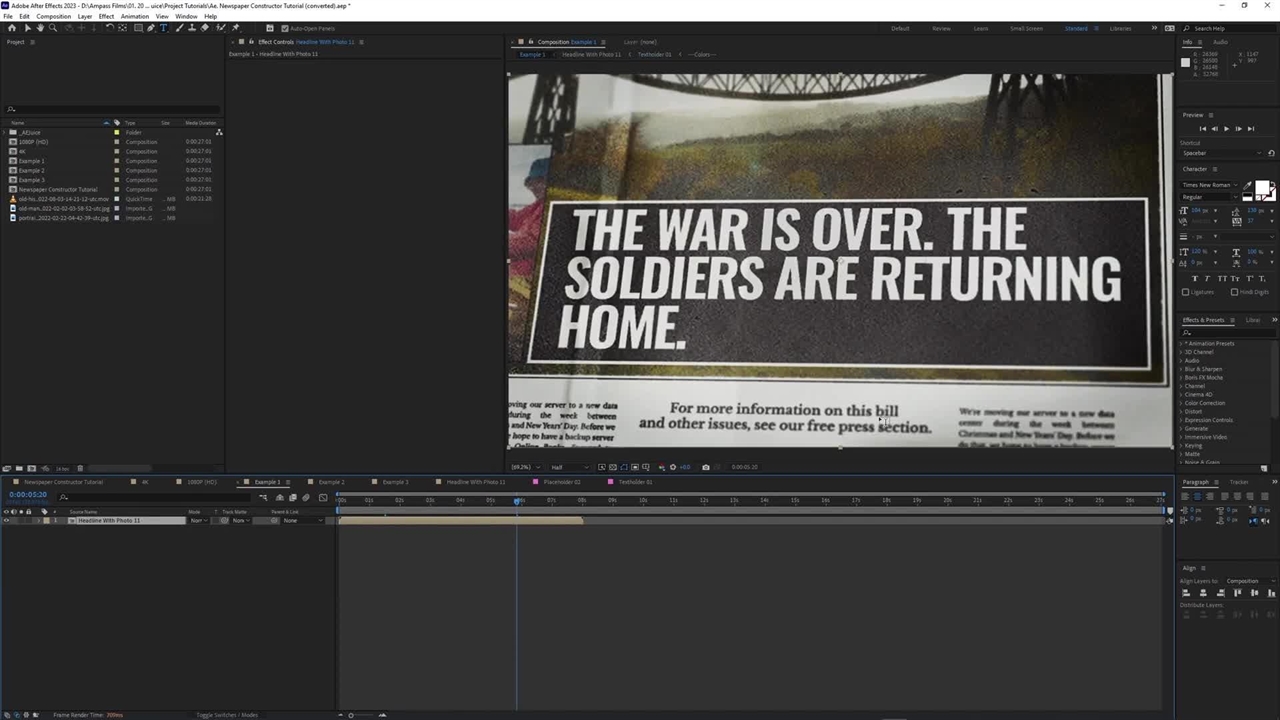Image resolution: width=1280 pixels, height=720 pixels.
Task: Open the Composition menu
Action: (x=53, y=16)
